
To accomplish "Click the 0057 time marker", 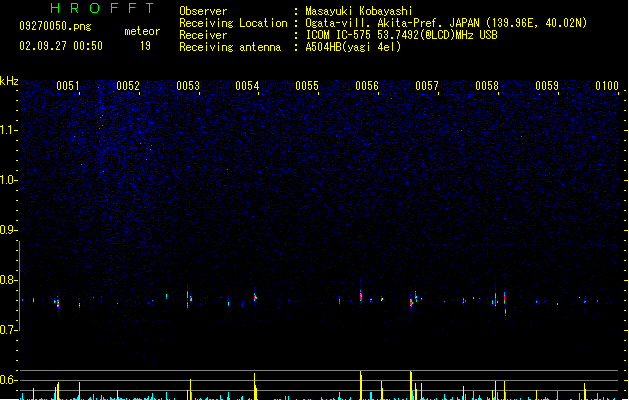I will [x=427, y=86].
